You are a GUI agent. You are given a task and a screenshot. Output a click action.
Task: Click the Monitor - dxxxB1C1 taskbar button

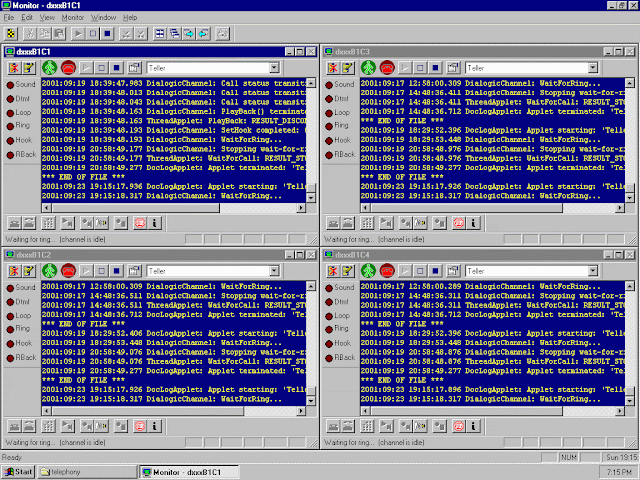[189, 472]
